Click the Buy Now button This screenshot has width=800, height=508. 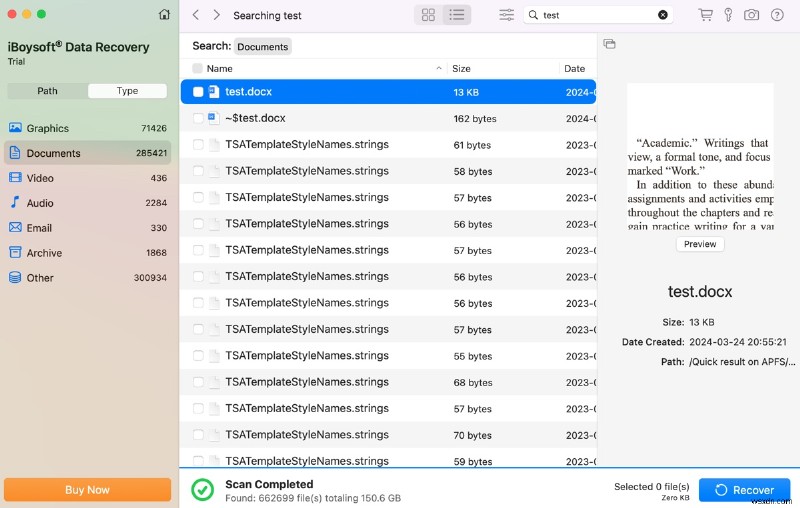coord(87,490)
